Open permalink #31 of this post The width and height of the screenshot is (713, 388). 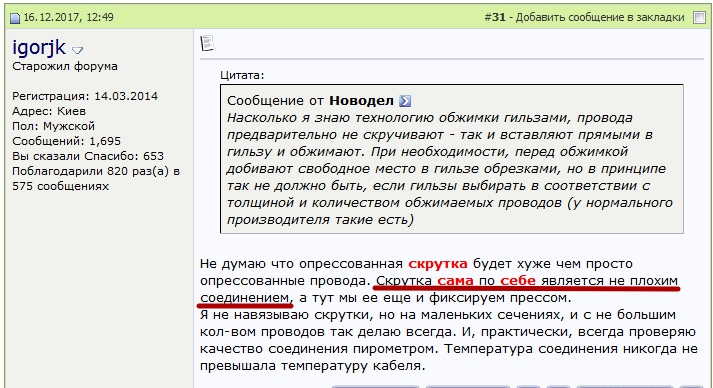[x=495, y=17]
